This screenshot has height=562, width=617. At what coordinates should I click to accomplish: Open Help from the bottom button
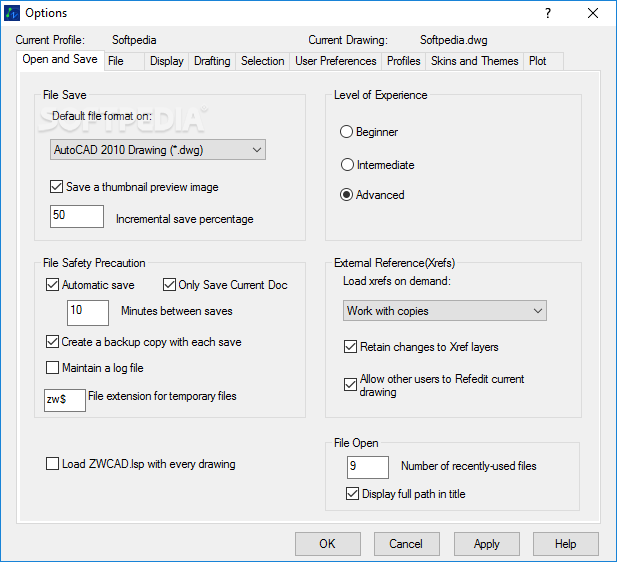pos(565,544)
